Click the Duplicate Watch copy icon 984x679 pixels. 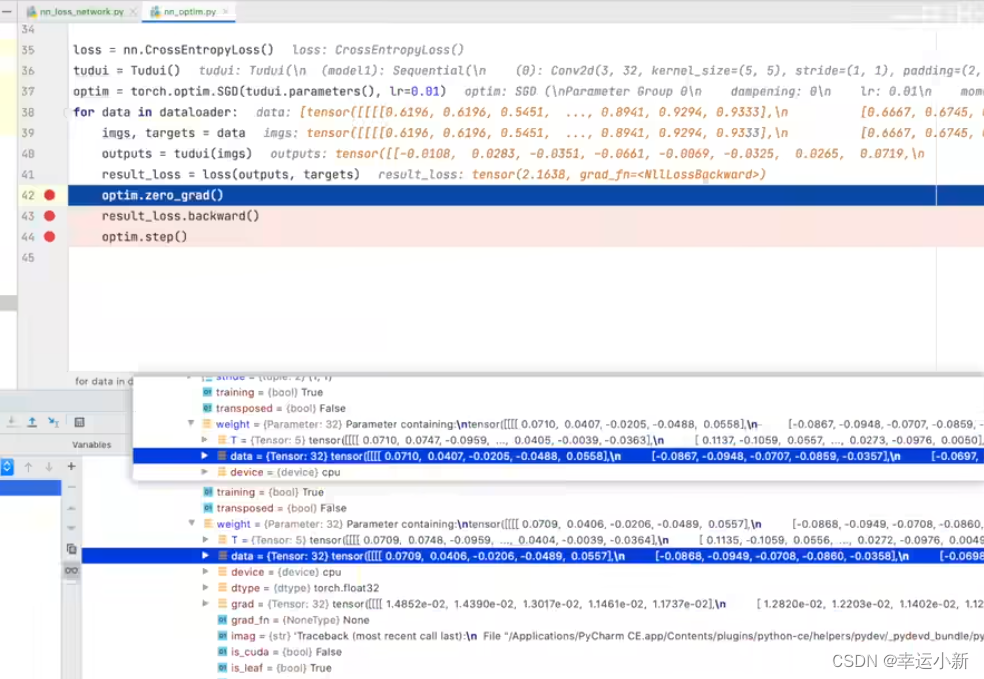pyautogui.click(x=71, y=549)
